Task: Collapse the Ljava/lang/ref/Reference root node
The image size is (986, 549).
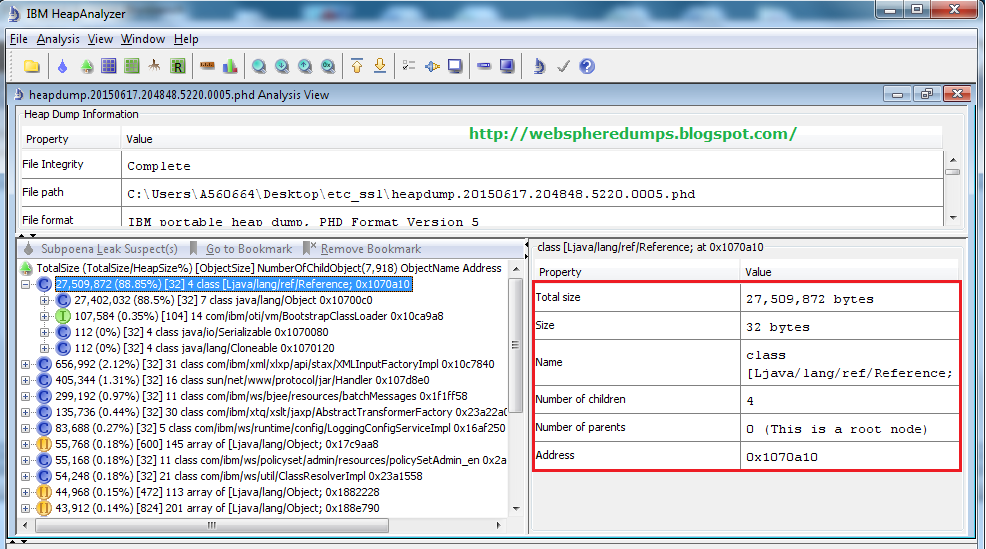Action: (25, 284)
